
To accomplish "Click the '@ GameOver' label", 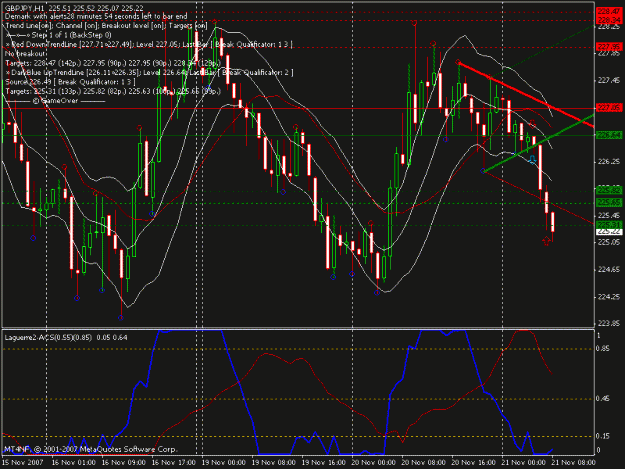I will [55, 101].
